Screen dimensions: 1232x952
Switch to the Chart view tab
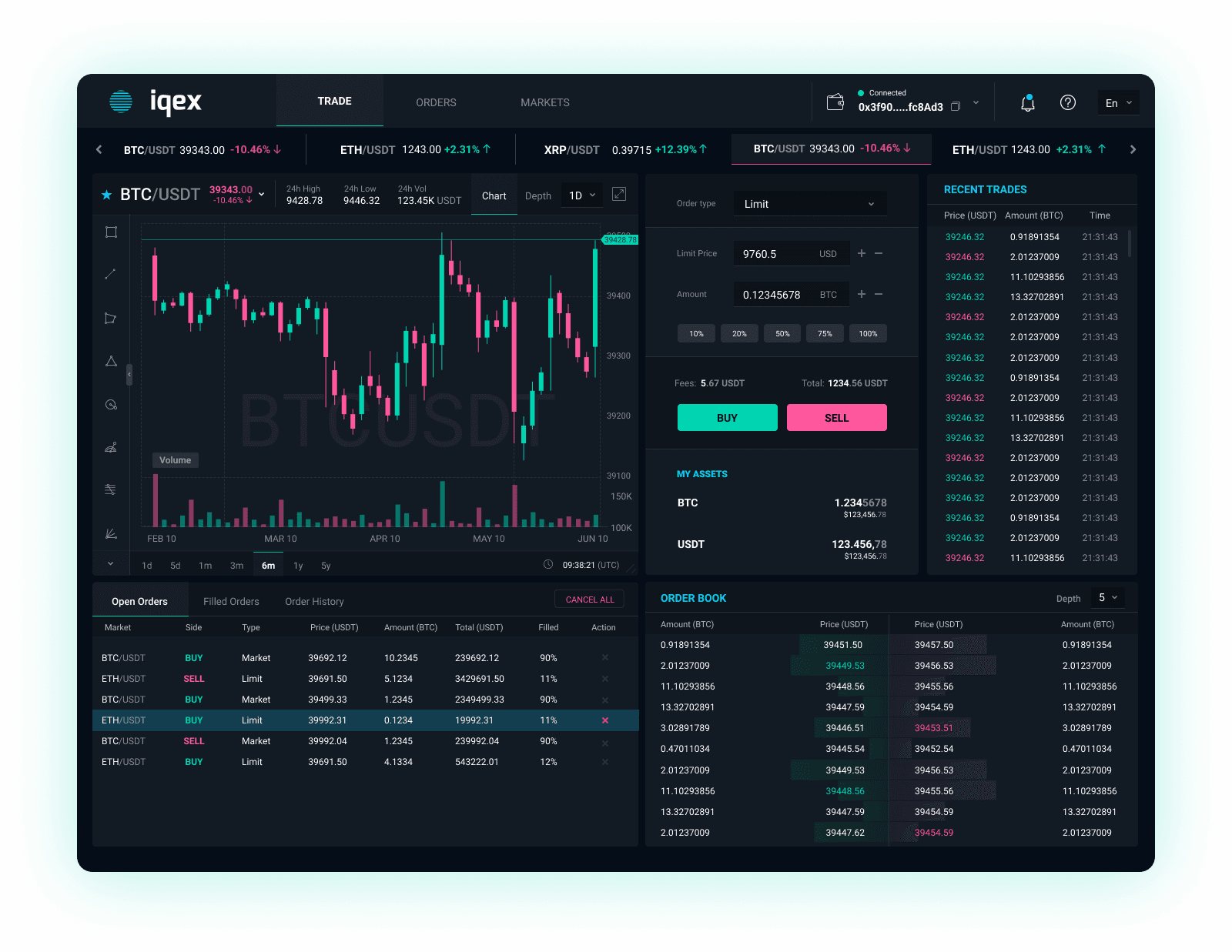click(494, 195)
